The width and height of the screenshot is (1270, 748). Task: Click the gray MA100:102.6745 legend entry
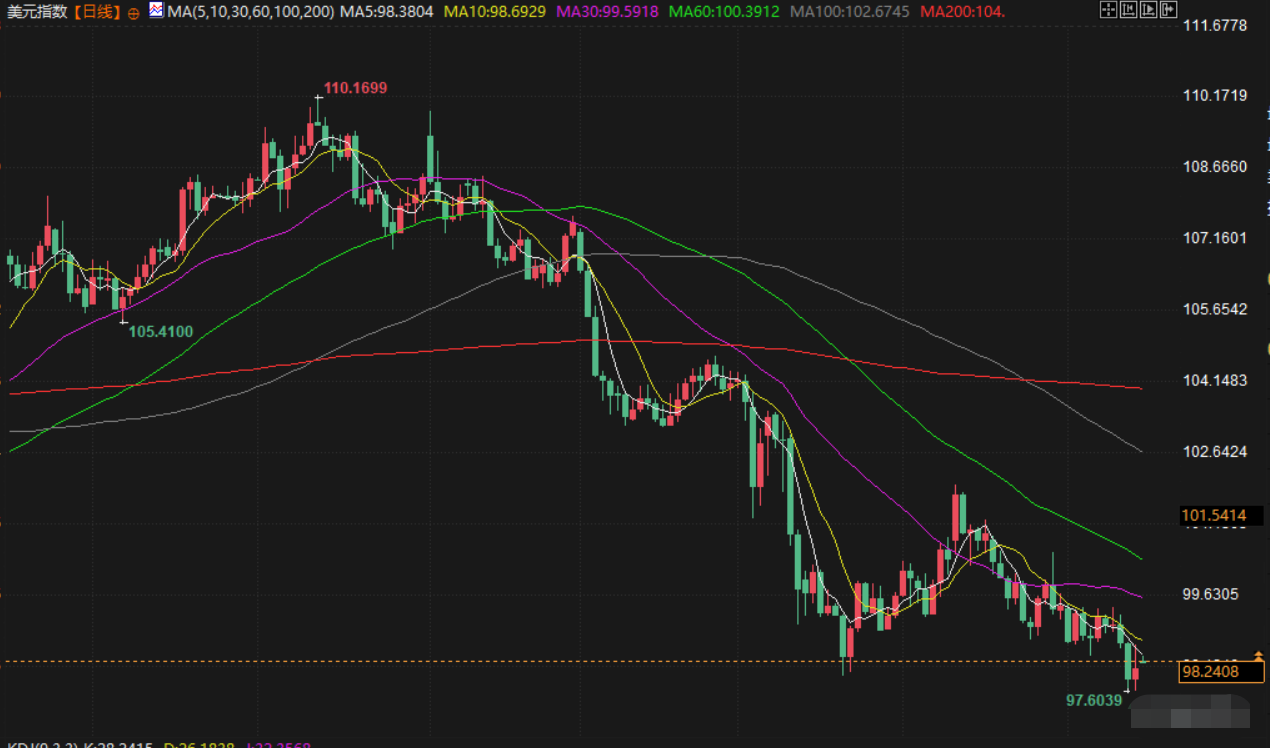click(x=849, y=12)
